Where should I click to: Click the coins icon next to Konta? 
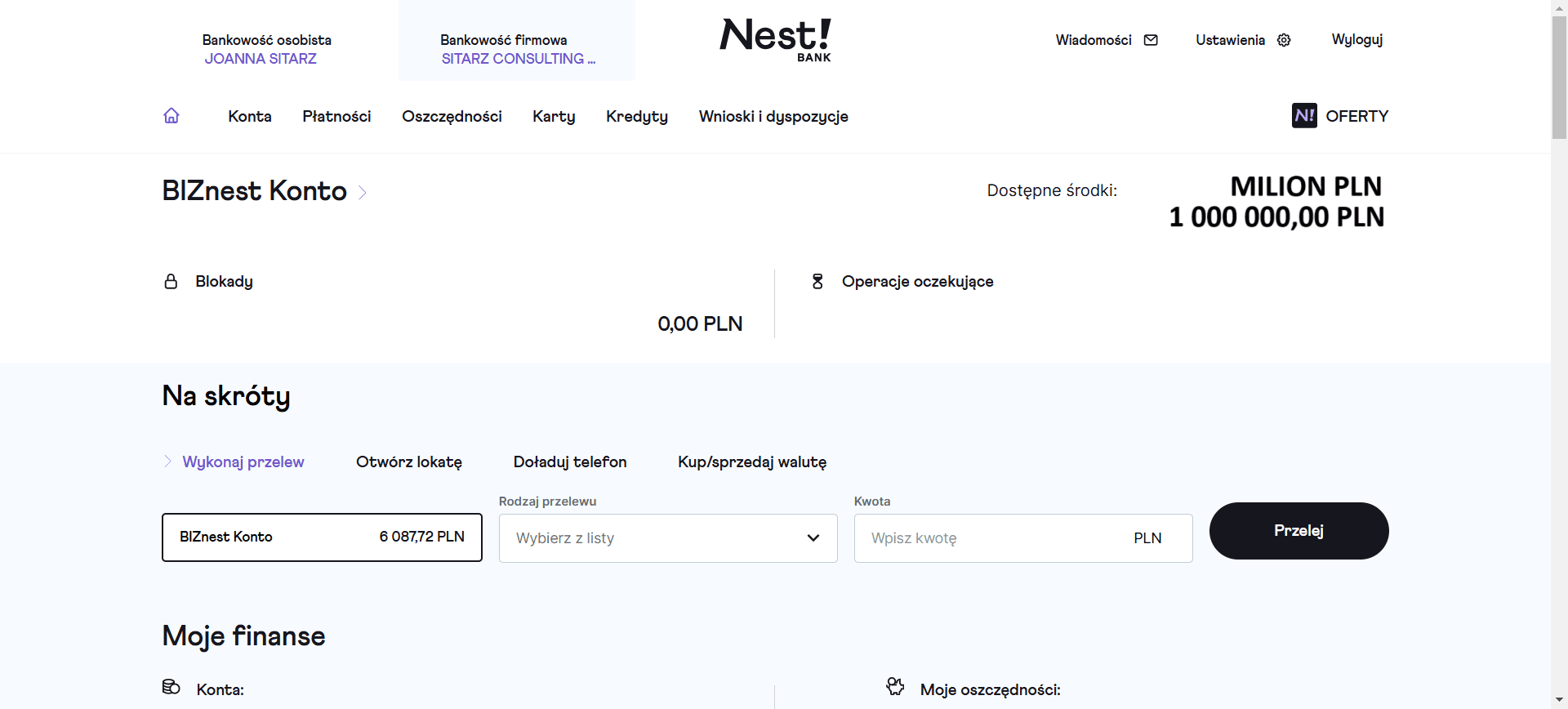pos(171,687)
